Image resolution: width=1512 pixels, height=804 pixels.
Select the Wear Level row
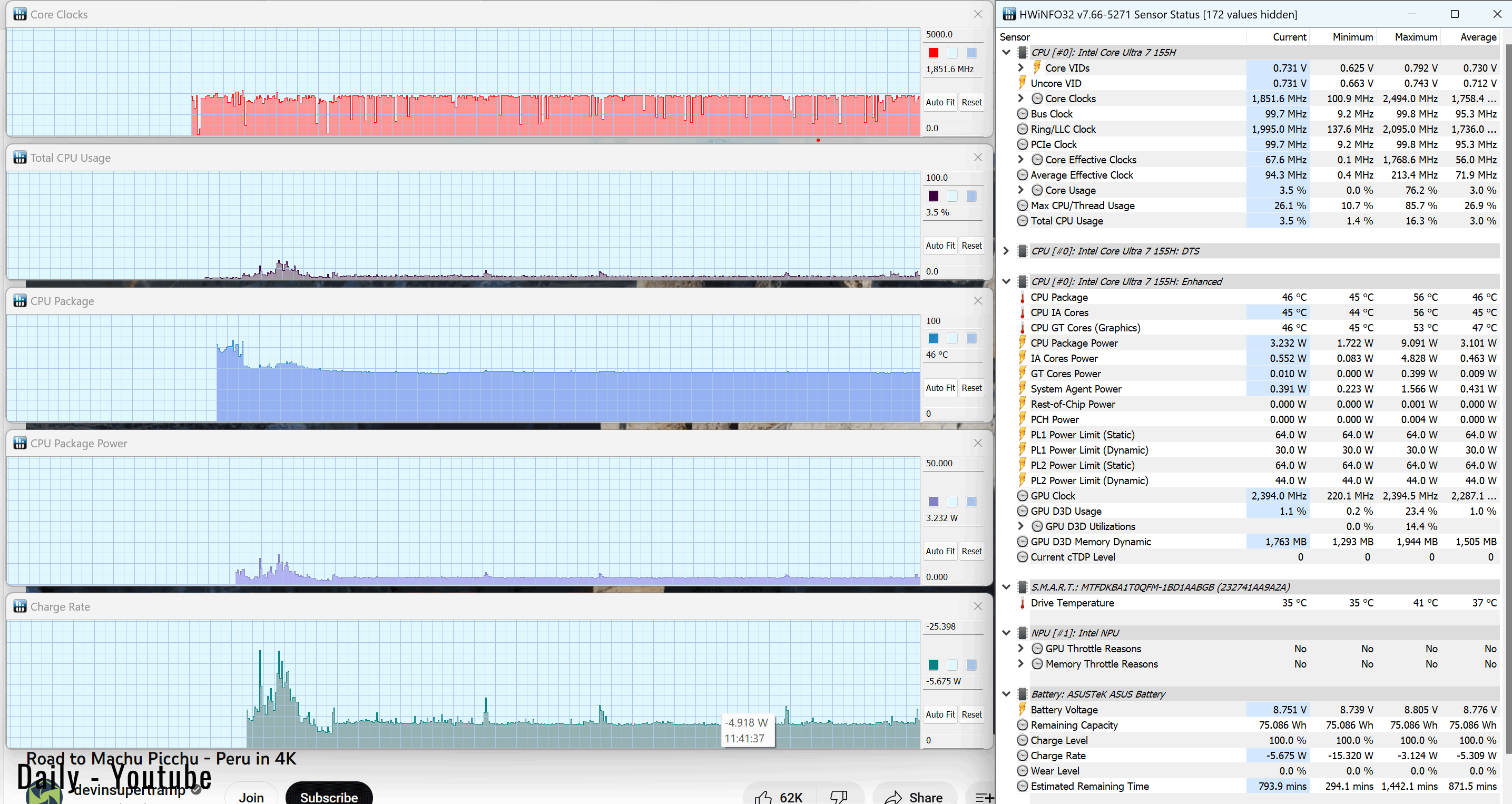1249,771
